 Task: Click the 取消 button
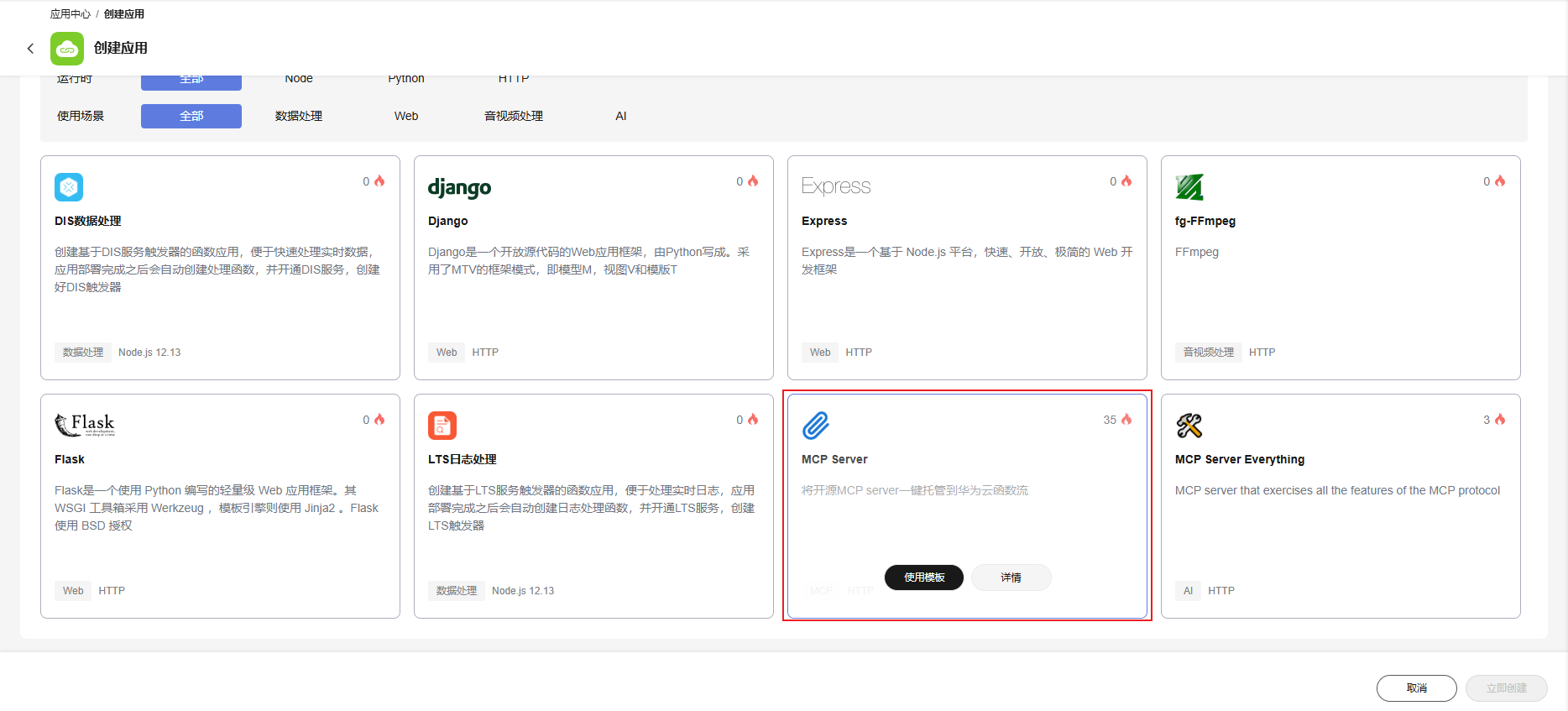click(x=1417, y=688)
